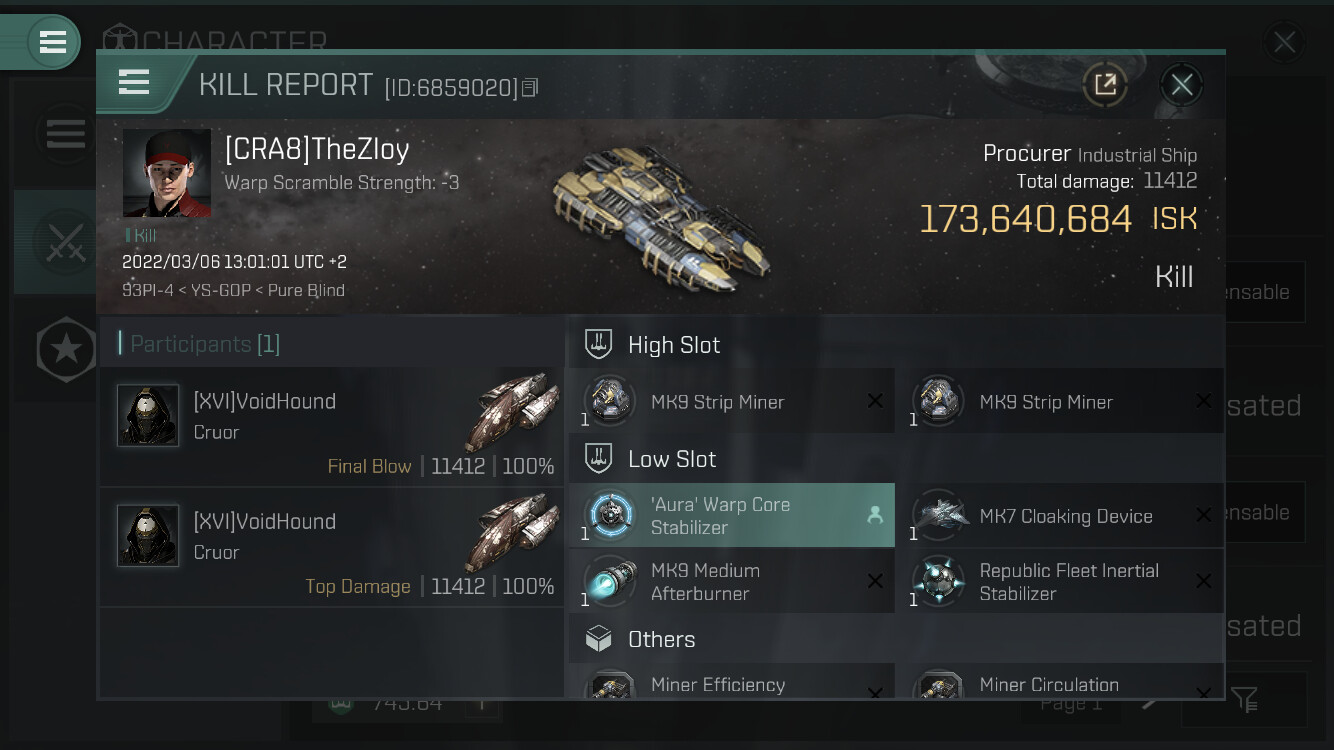Select the crossed swords combat sidebar icon
This screenshot has width=1334, height=750.
click(66, 241)
